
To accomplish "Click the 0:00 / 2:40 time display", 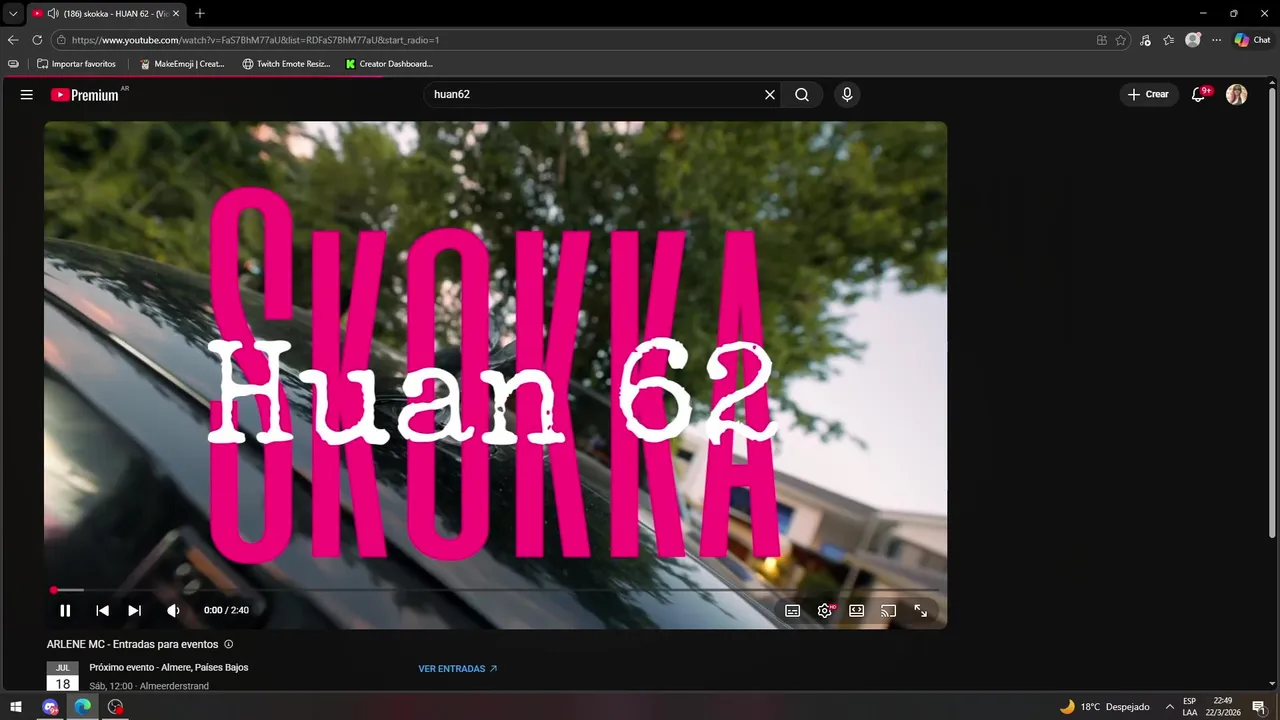I will tap(226, 610).
